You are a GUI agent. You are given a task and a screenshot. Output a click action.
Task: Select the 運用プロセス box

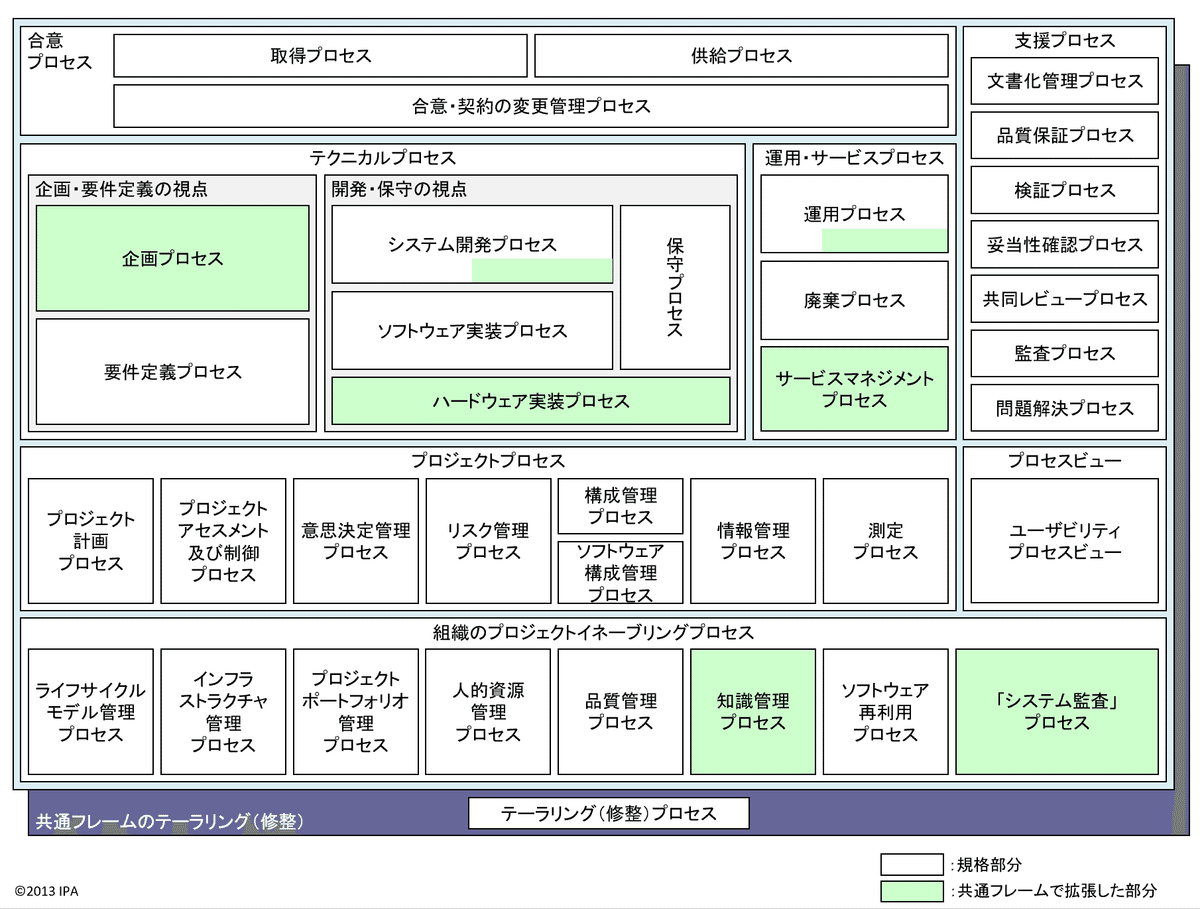tap(854, 214)
